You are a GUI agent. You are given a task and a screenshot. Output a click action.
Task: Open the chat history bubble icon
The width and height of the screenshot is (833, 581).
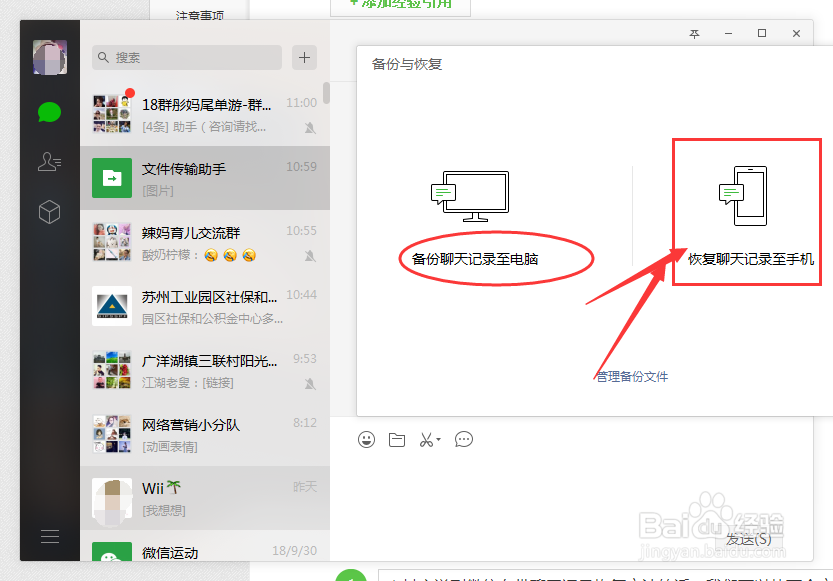click(x=464, y=439)
